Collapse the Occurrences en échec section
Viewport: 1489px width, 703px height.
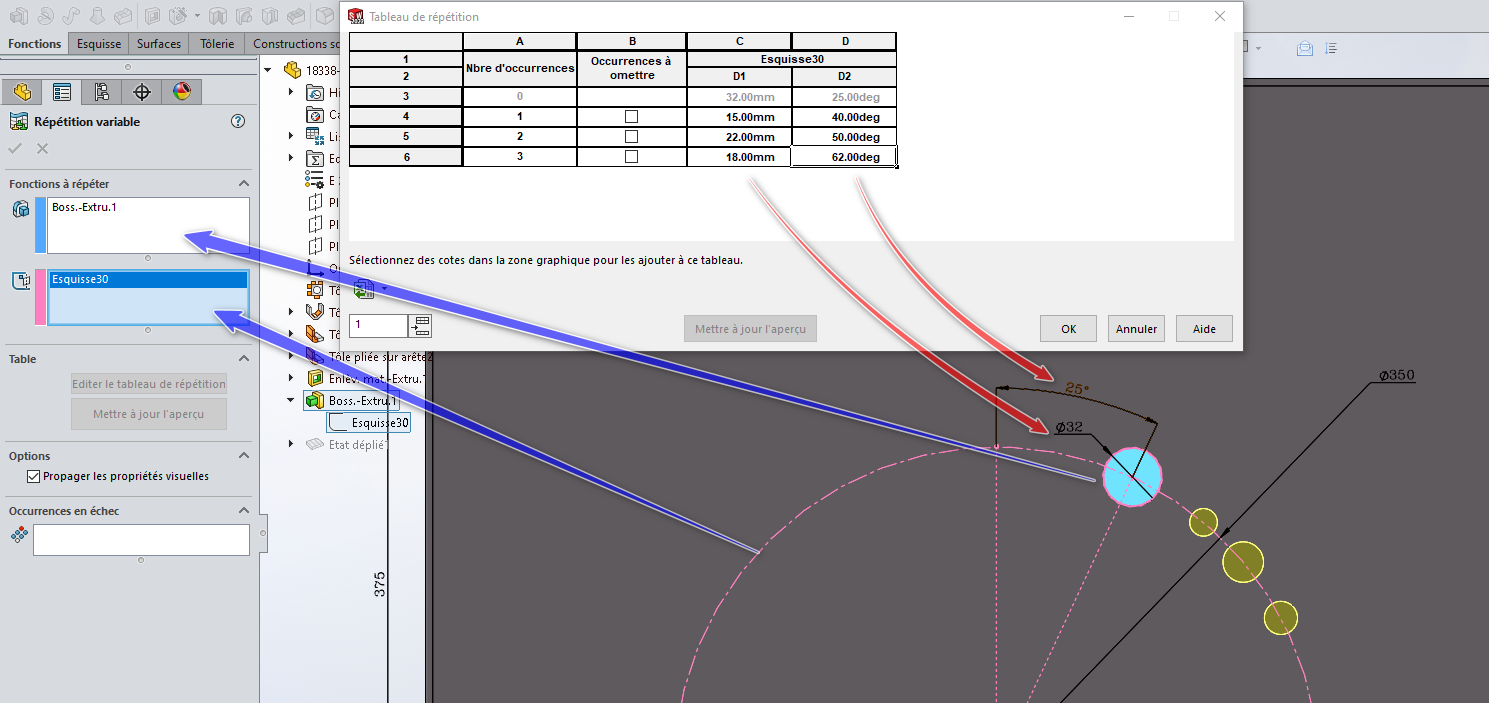[x=243, y=511]
